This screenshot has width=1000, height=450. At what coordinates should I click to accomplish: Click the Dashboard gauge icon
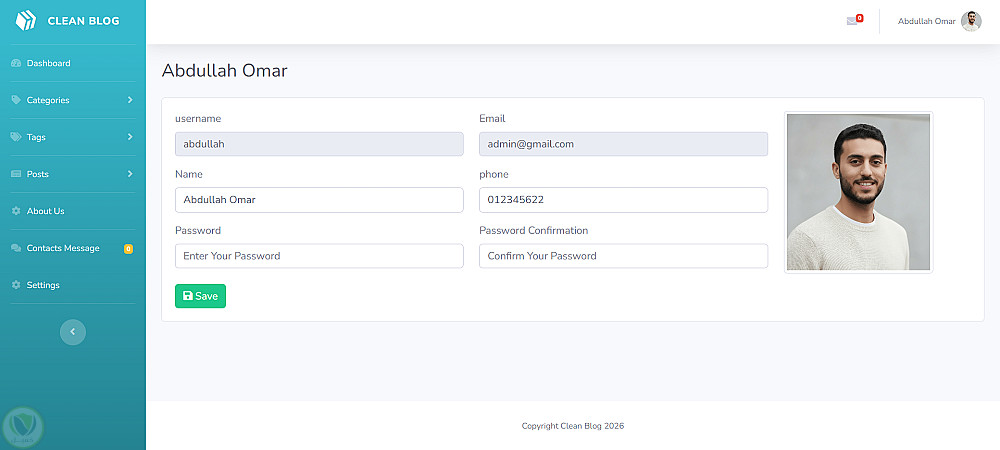click(16, 63)
